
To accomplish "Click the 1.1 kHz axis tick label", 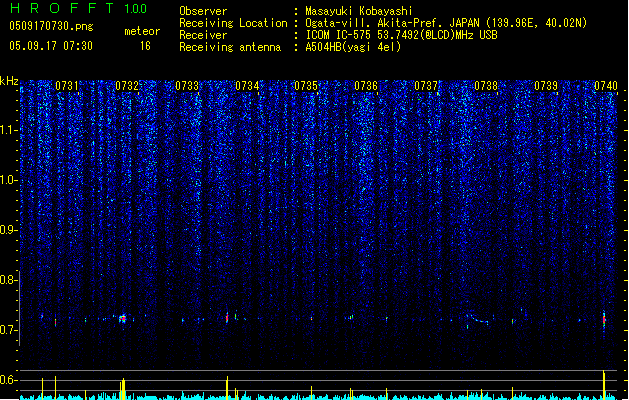I will pos(8,130).
